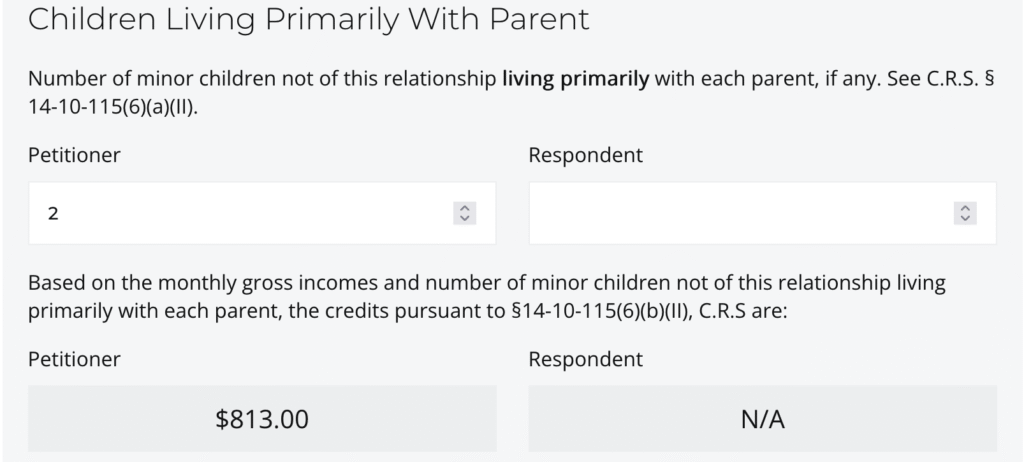
Task: Click the Petitioner minor children number field
Action: (x=240, y=213)
